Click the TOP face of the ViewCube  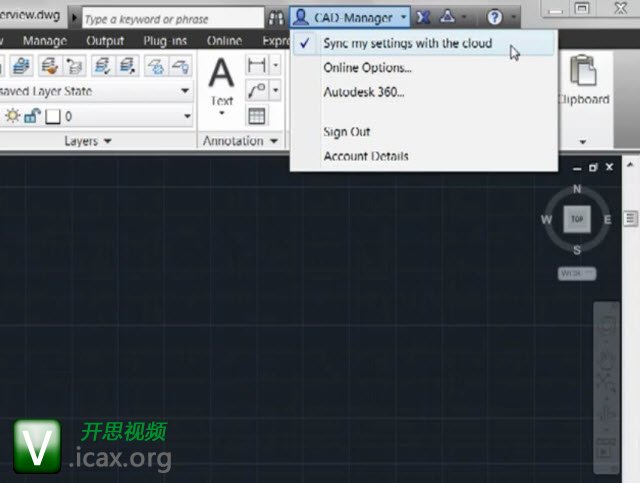[x=577, y=219]
